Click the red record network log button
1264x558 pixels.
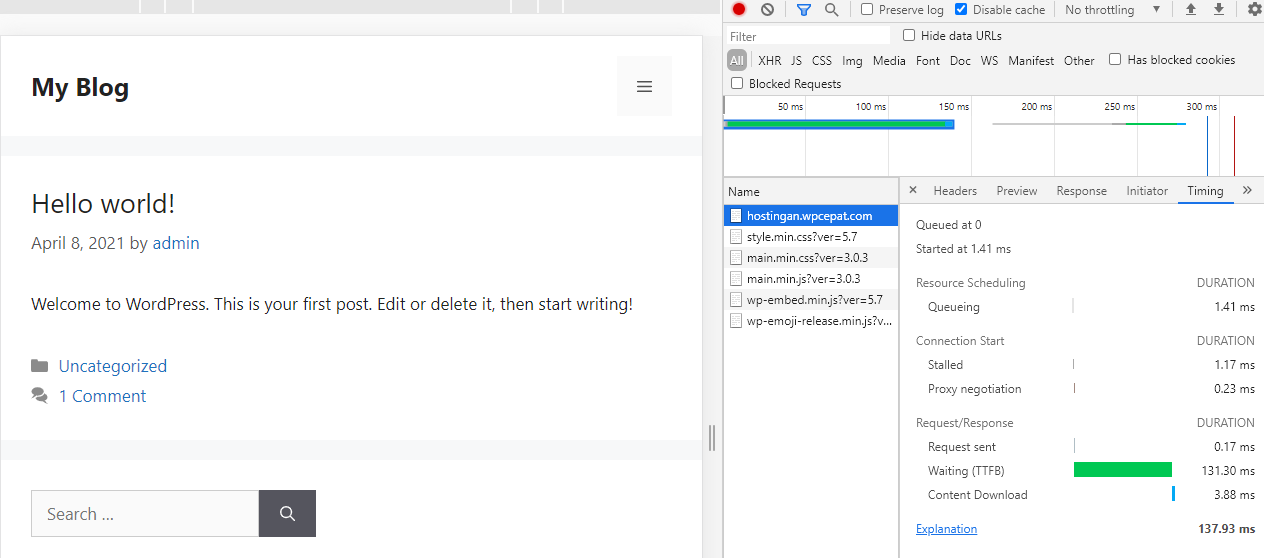(739, 10)
